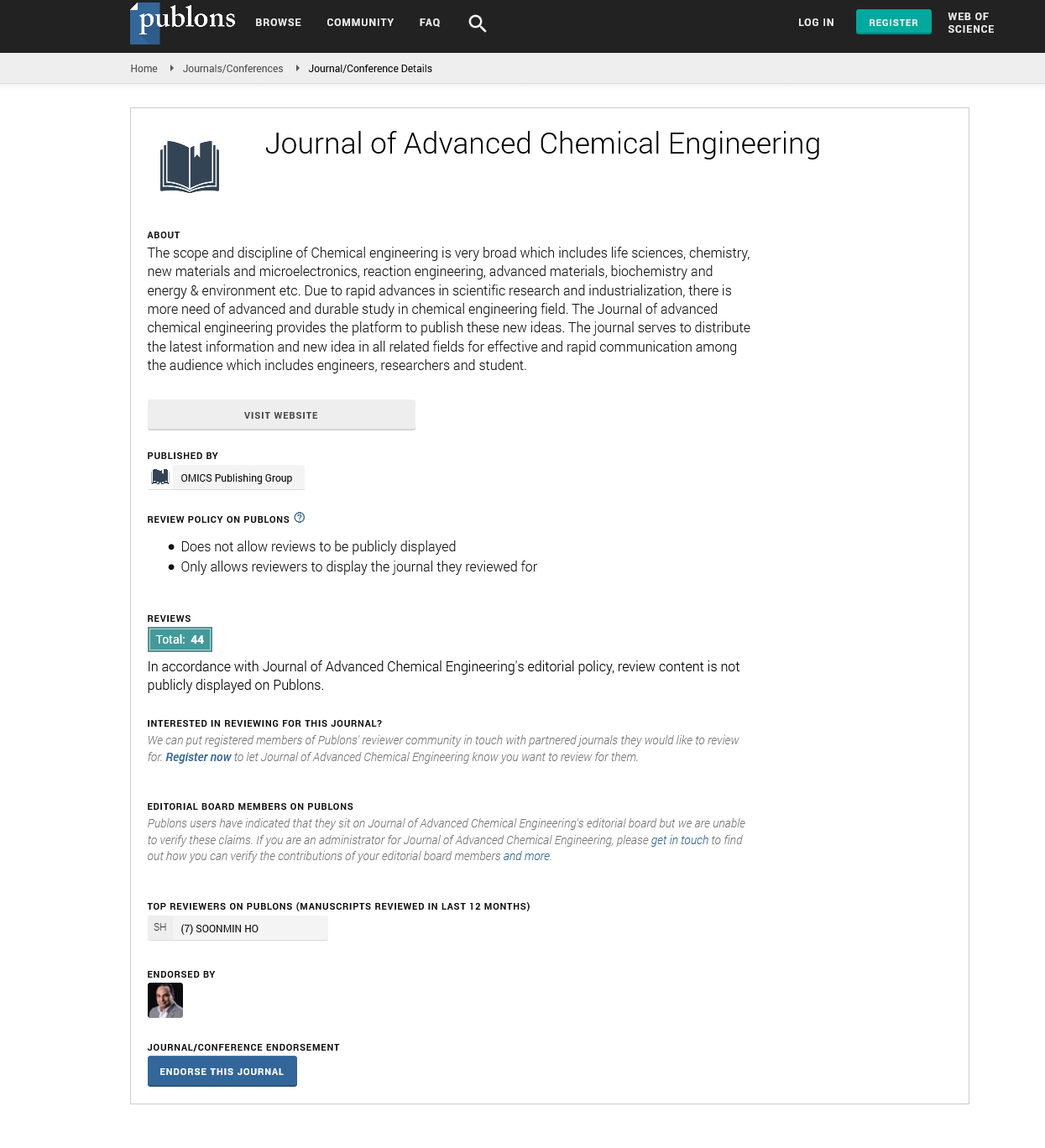Viewport: 1045px width, 1148px height.
Task: Open the Community menu
Action: point(360,23)
